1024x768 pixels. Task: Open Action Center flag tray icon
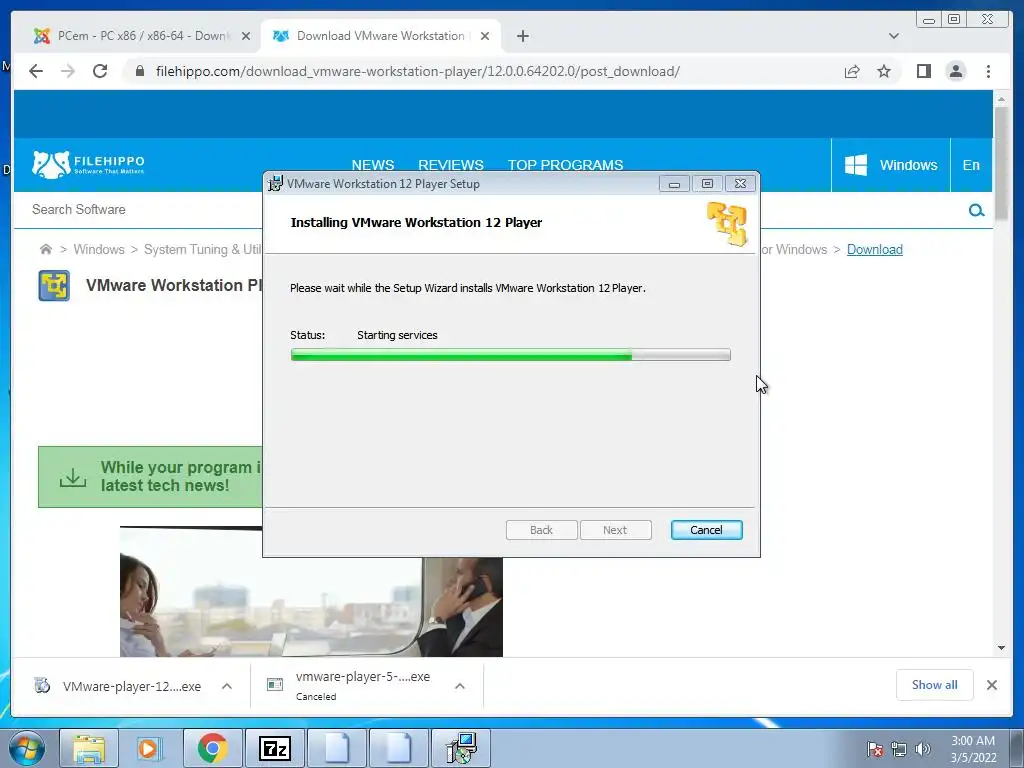click(x=874, y=749)
